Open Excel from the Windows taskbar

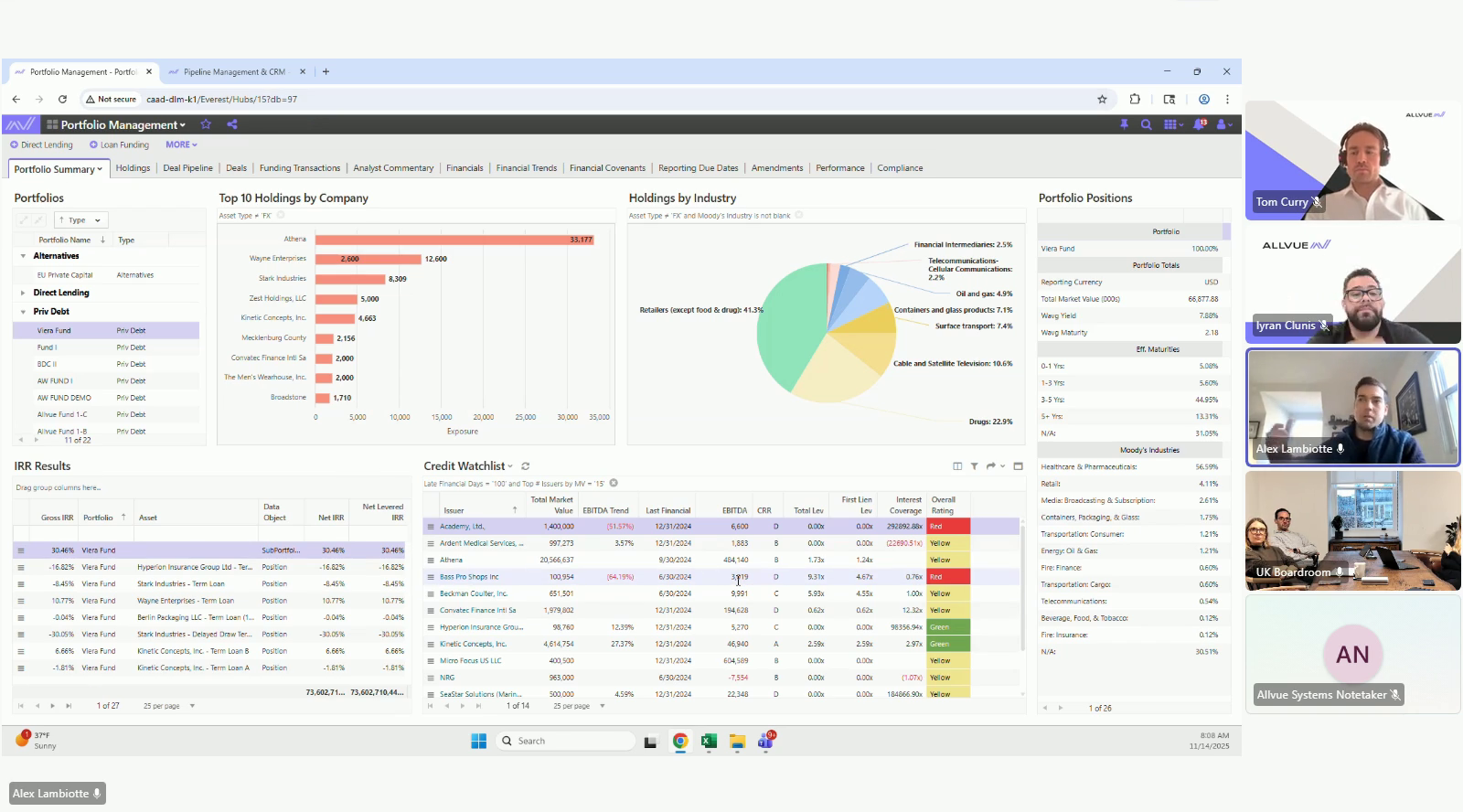[x=709, y=742]
